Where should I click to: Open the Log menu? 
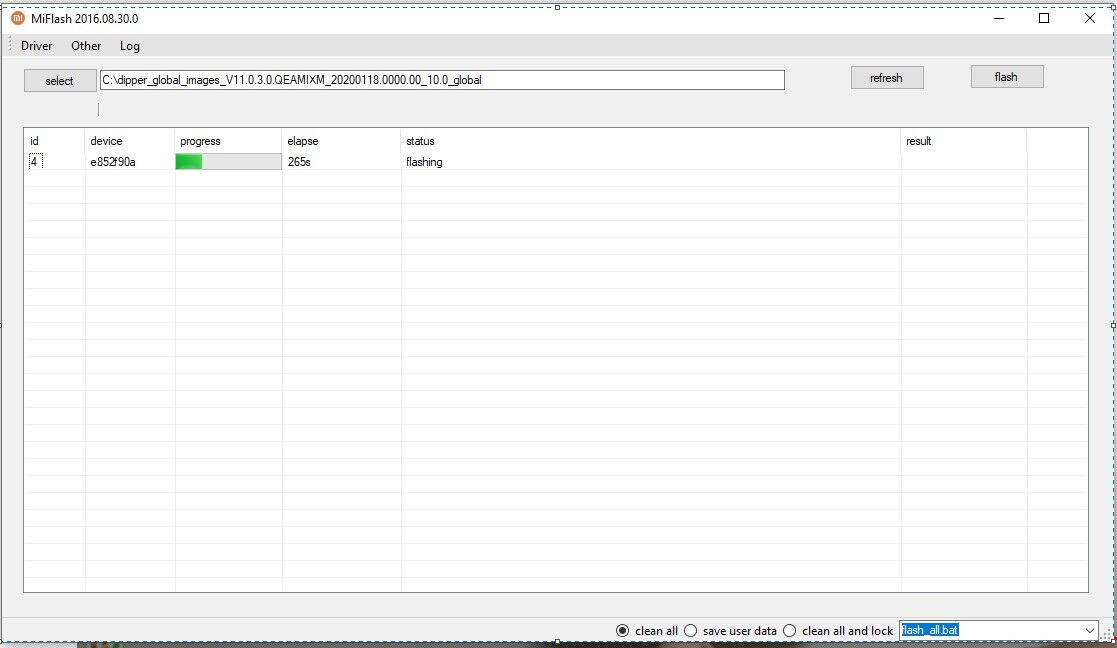click(x=130, y=46)
